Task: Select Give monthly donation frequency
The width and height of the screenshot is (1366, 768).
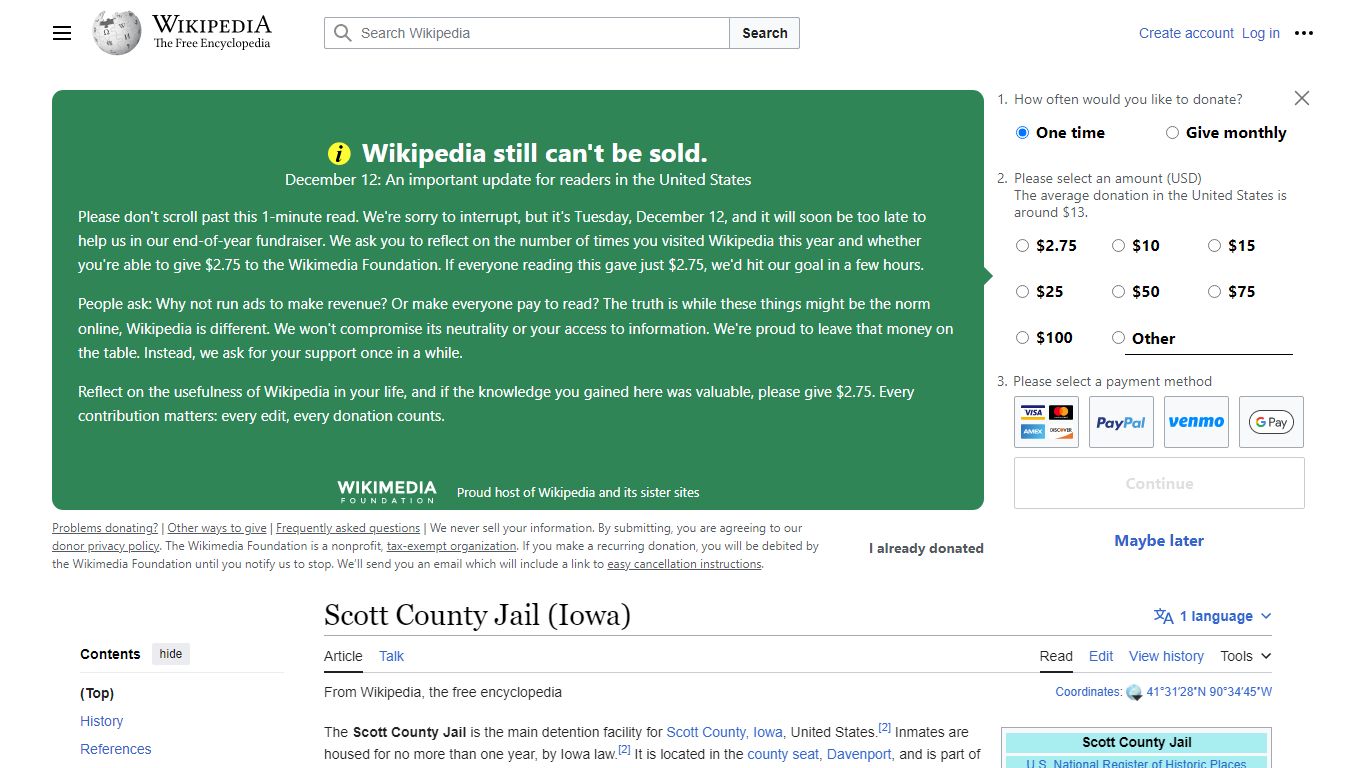Action: 1172,133
